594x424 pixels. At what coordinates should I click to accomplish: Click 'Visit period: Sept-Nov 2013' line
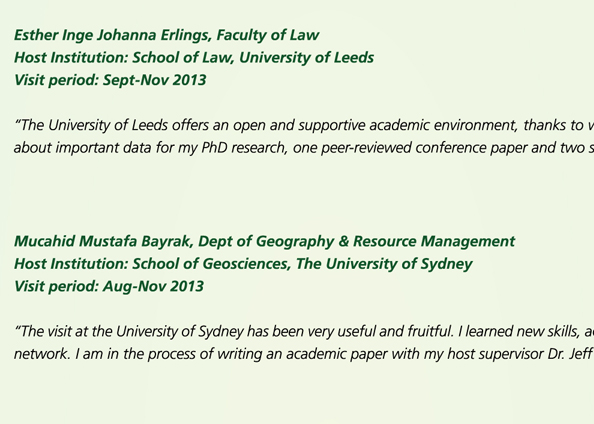[110, 80]
